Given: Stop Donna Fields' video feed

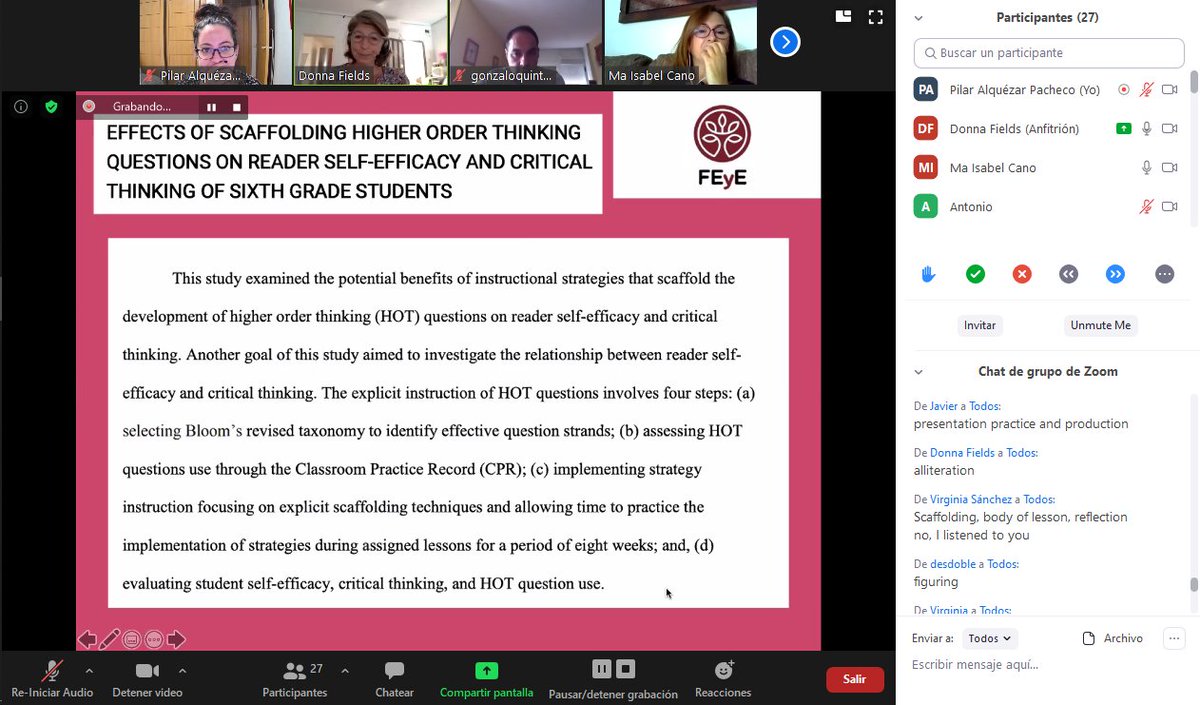Looking at the screenshot, I should [x=1168, y=128].
